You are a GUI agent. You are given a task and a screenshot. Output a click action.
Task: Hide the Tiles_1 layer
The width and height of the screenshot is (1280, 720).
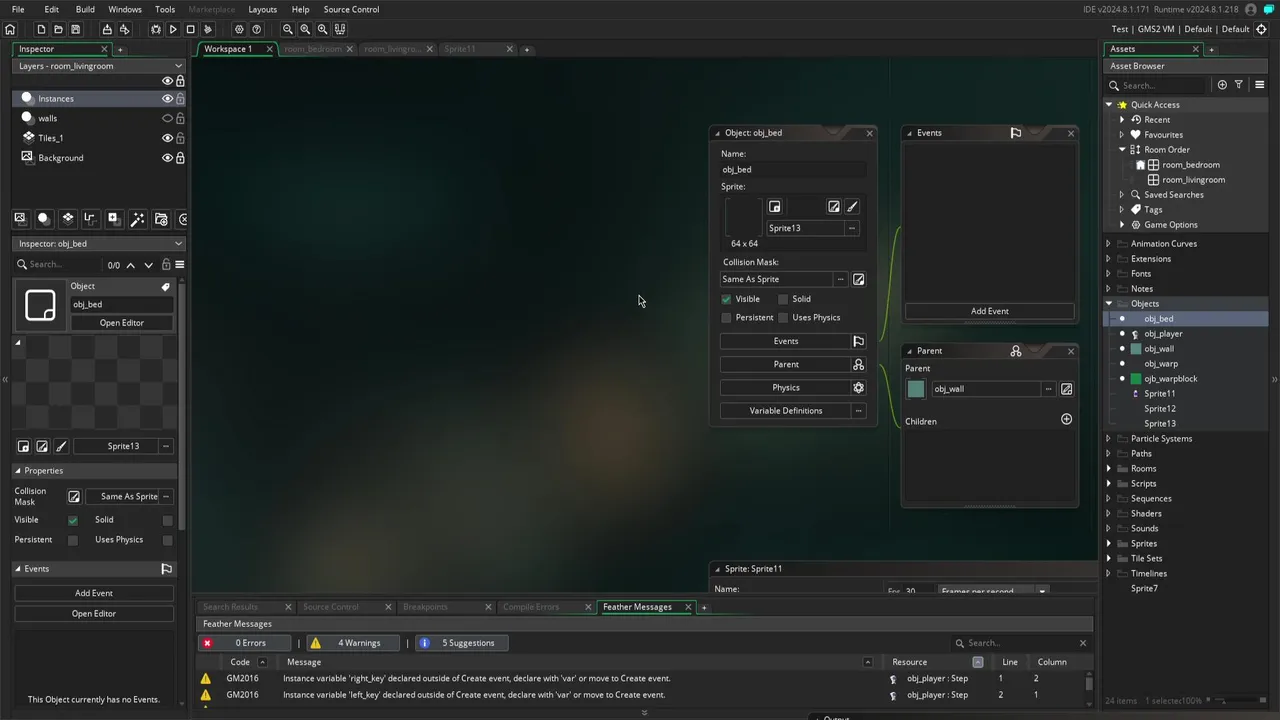coord(167,138)
